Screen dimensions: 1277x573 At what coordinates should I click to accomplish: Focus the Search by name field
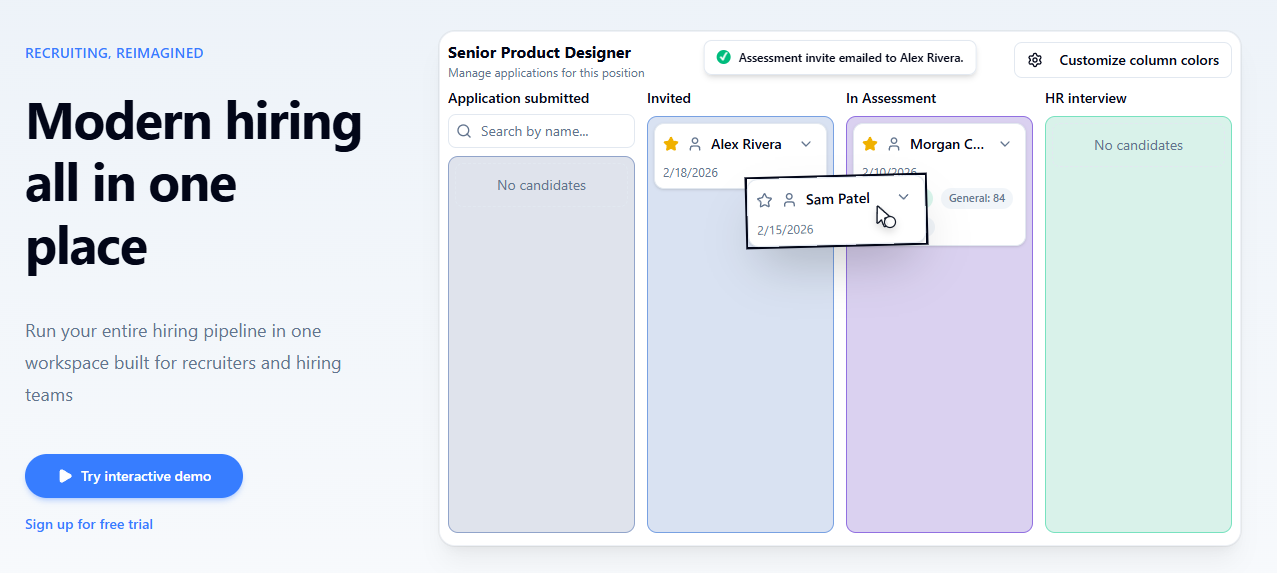tap(541, 131)
